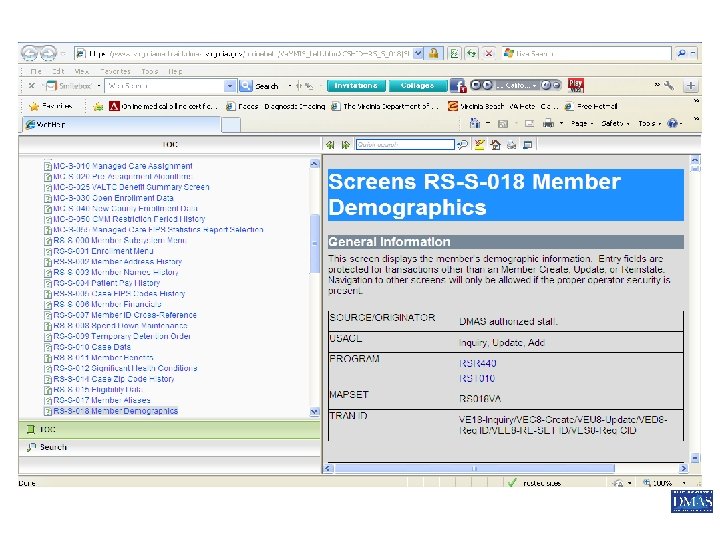Image resolution: width=720 pixels, height=540 pixels.
Task: Select RS-S-017 Member Aliases topic
Action: [101, 400]
